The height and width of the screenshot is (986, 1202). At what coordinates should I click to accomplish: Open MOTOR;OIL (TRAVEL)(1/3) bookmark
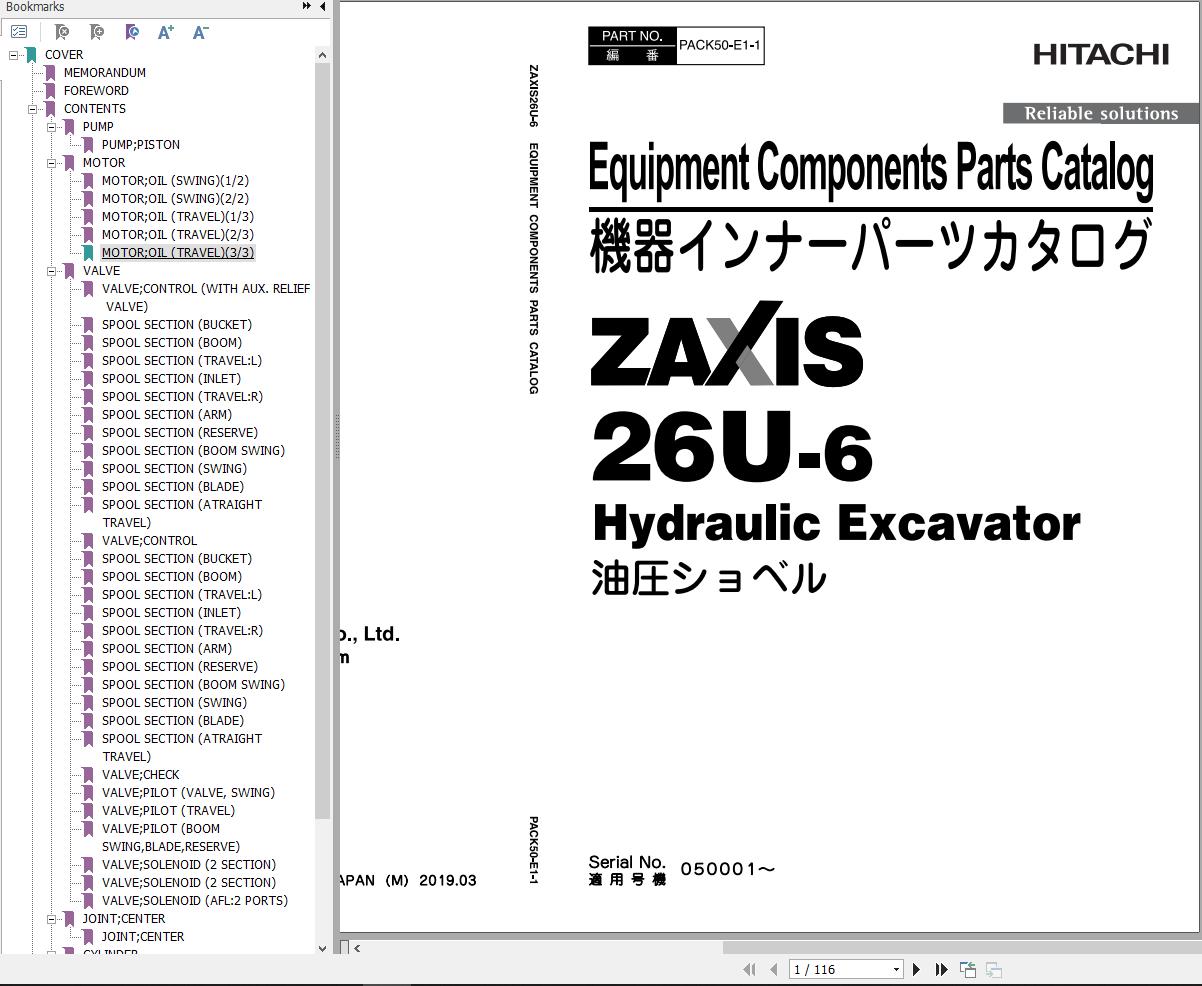[x=178, y=217]
